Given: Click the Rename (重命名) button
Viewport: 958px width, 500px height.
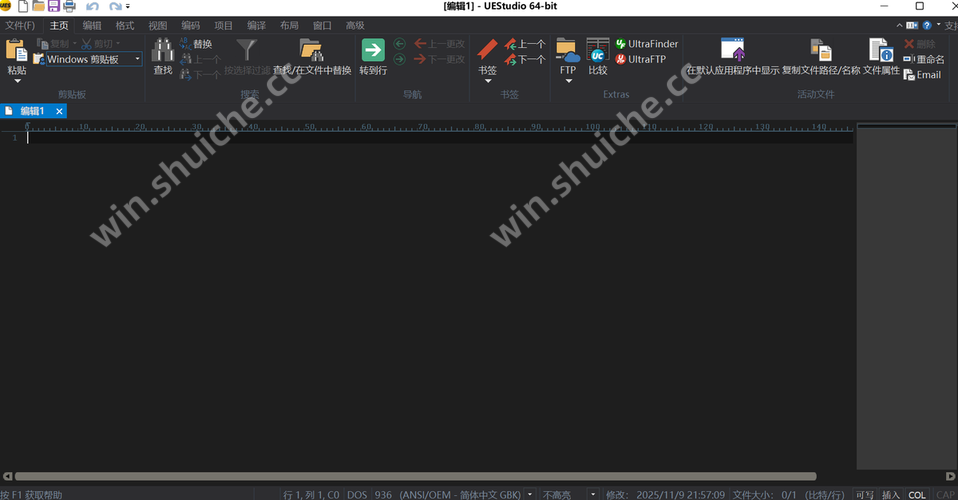Looking at the screenshot, I should [923, 59].
